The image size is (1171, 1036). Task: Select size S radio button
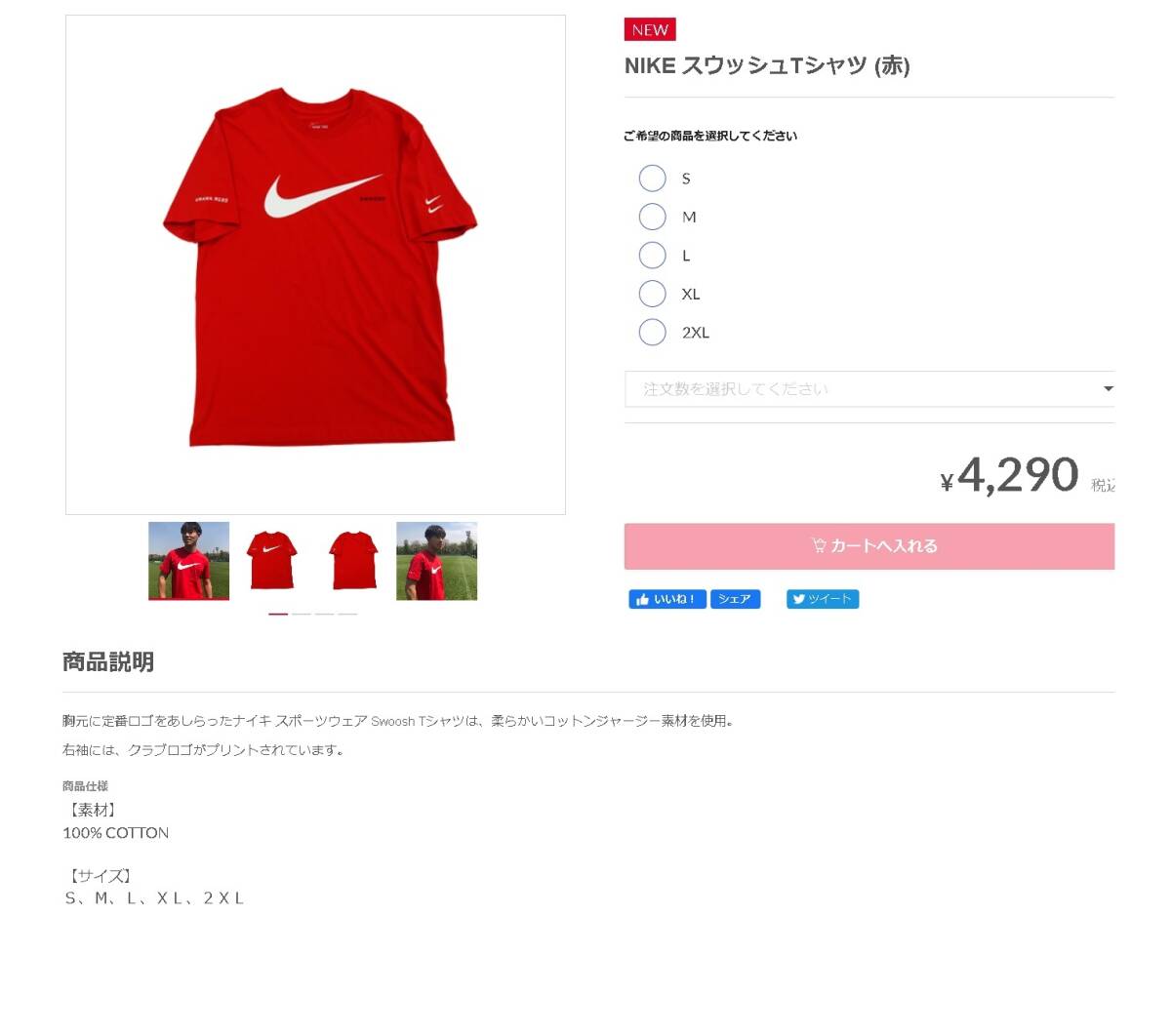click(652, 179)
